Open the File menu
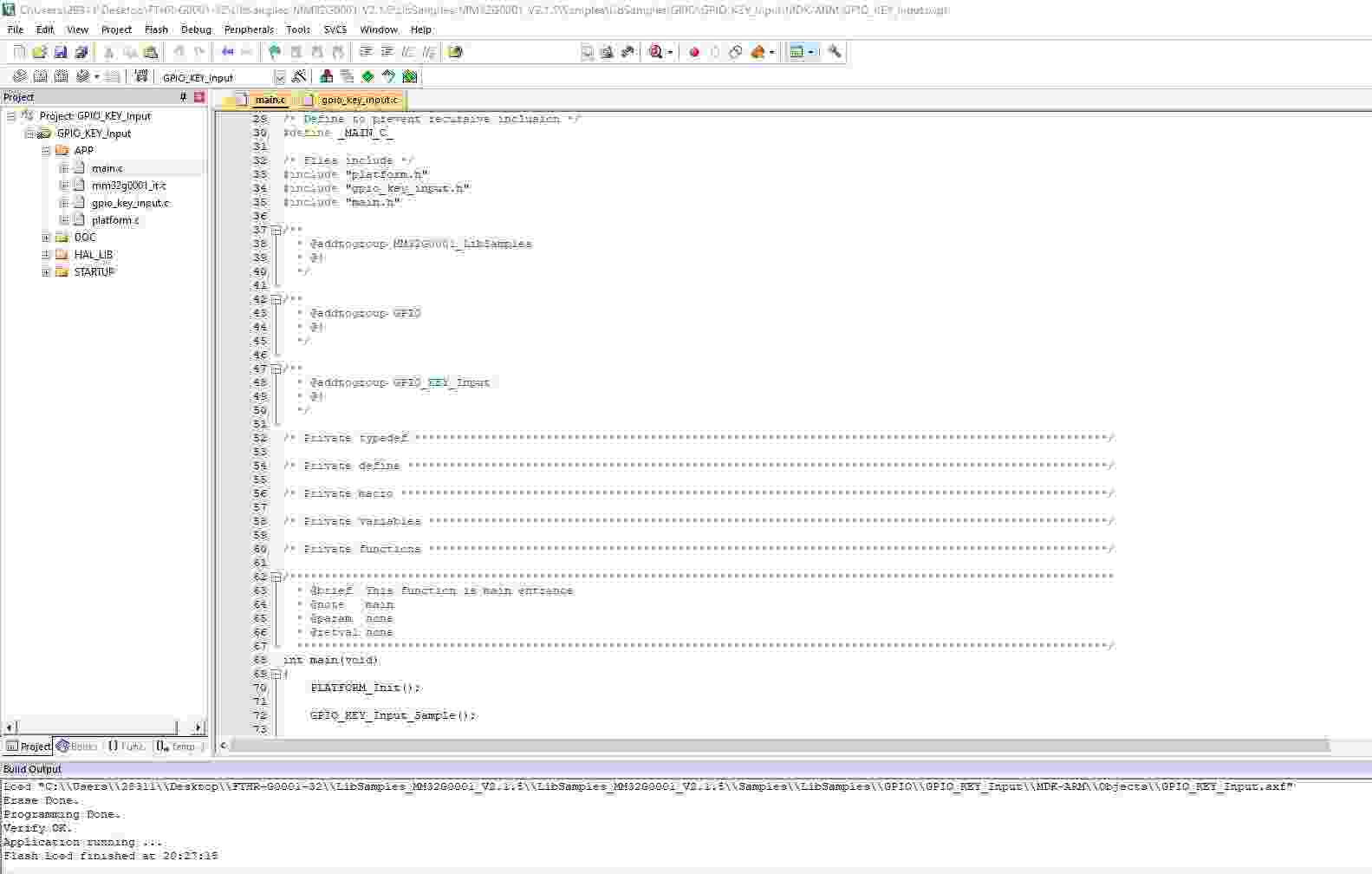Image resolution: width=1372 pixels, height=874 pixels. pyautogui.click(x=15, y=29)
